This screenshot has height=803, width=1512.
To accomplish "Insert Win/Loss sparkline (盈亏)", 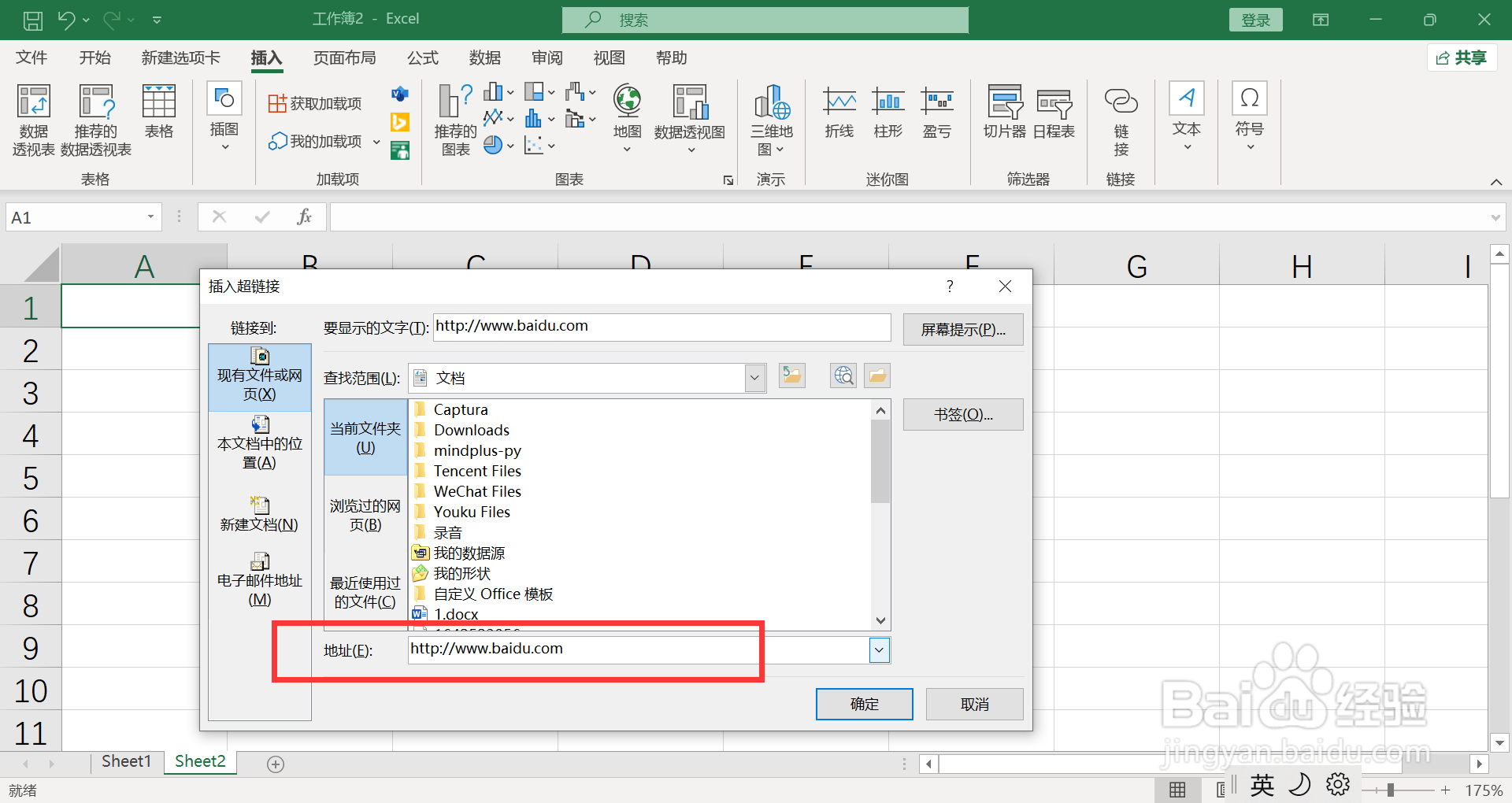I will tap(937, 112).
